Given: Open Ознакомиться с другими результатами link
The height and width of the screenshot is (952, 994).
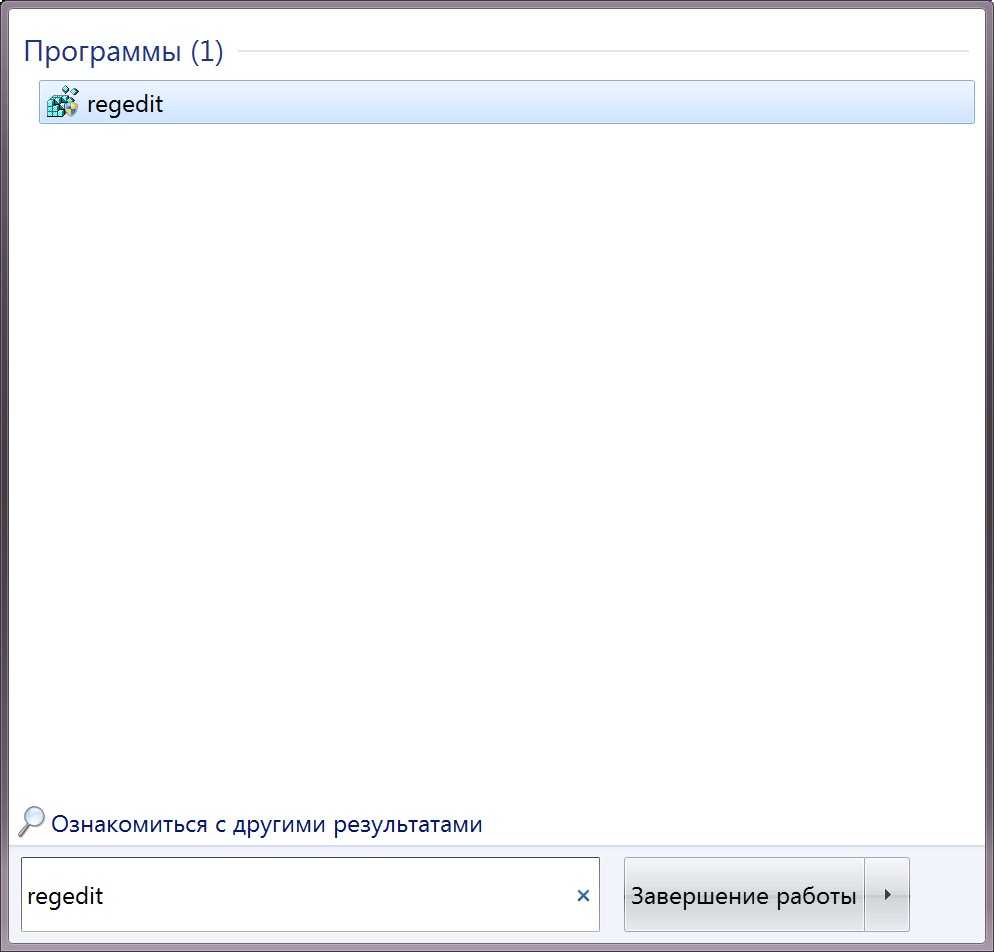Looking at the screenshot, I should (266, 824).
